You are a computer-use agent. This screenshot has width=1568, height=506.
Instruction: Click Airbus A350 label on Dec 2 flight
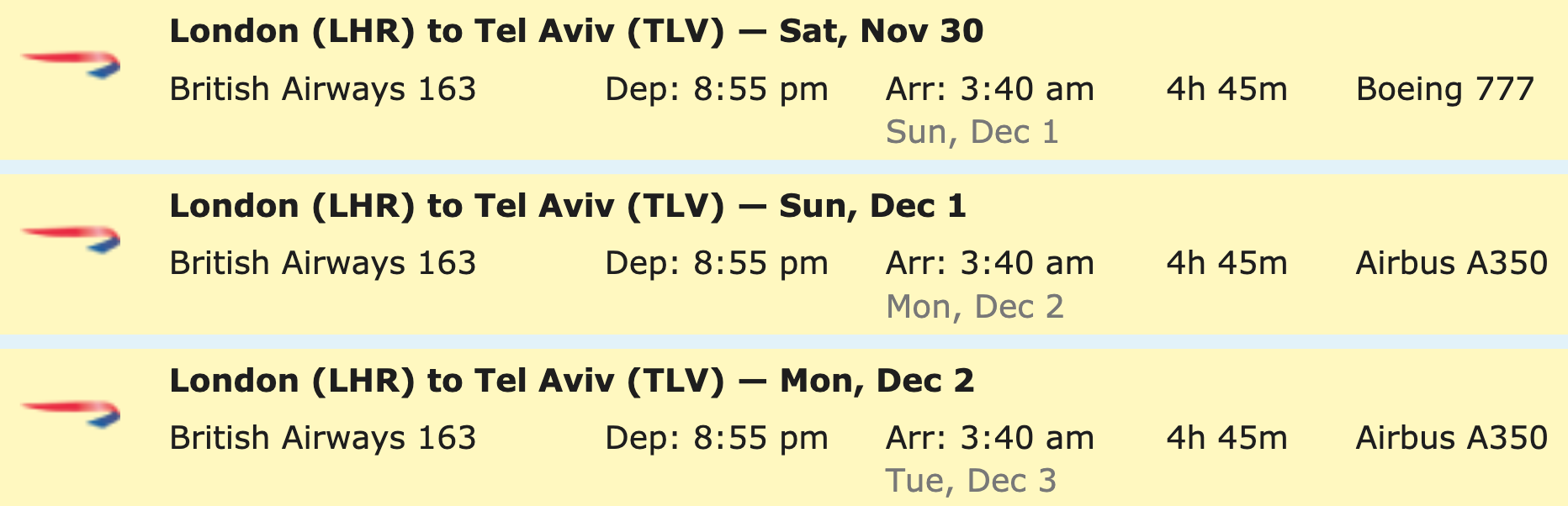[1452, 439]
